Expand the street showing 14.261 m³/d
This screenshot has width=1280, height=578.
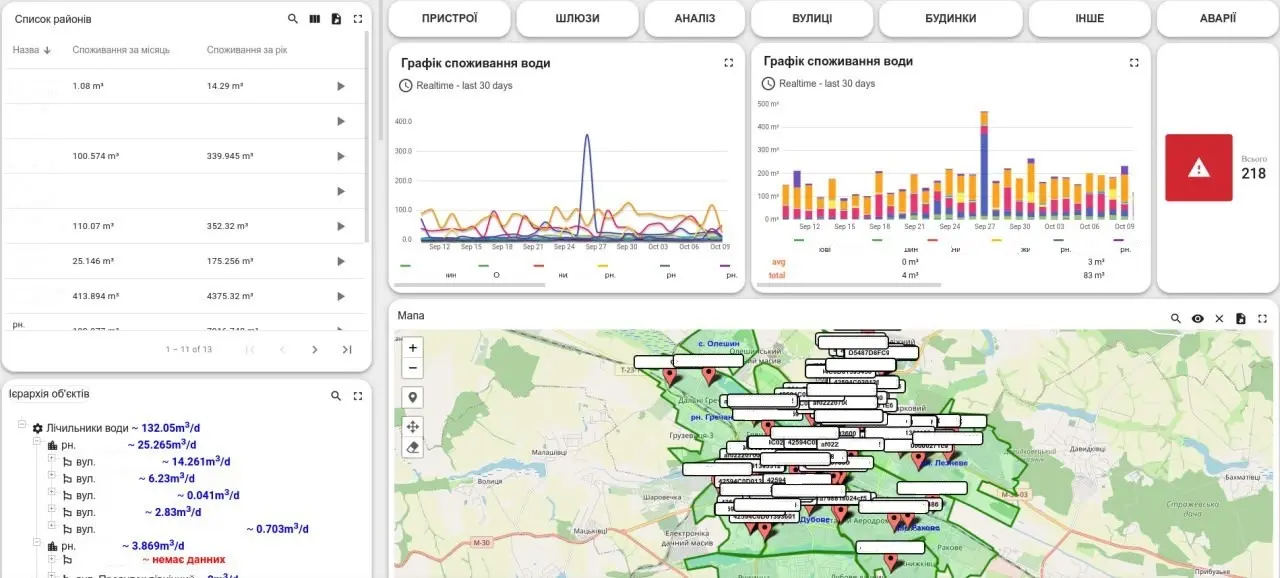click(x=52, y=461)
